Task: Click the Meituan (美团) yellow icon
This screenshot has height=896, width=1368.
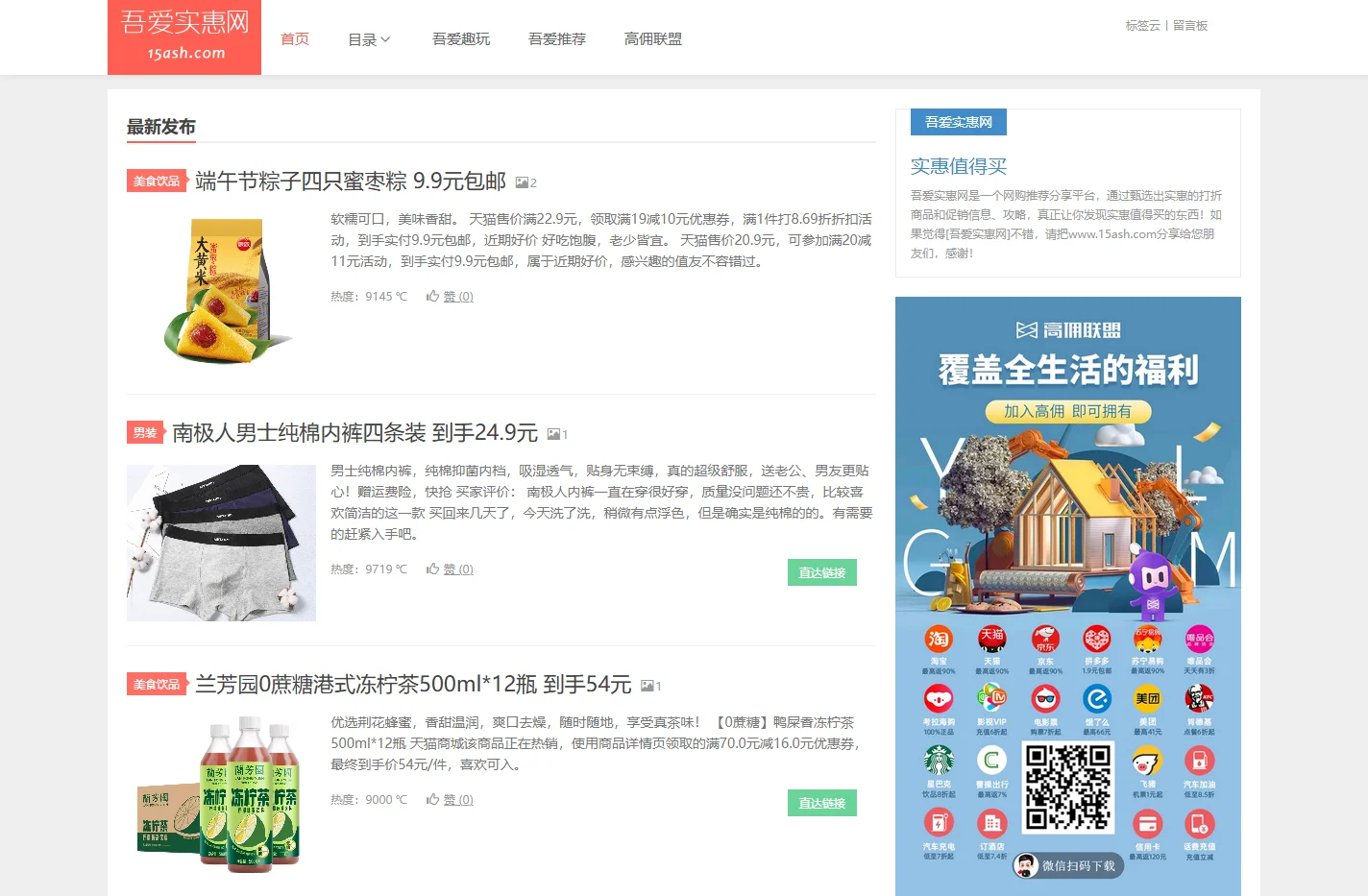Action: coord(1147,698)
